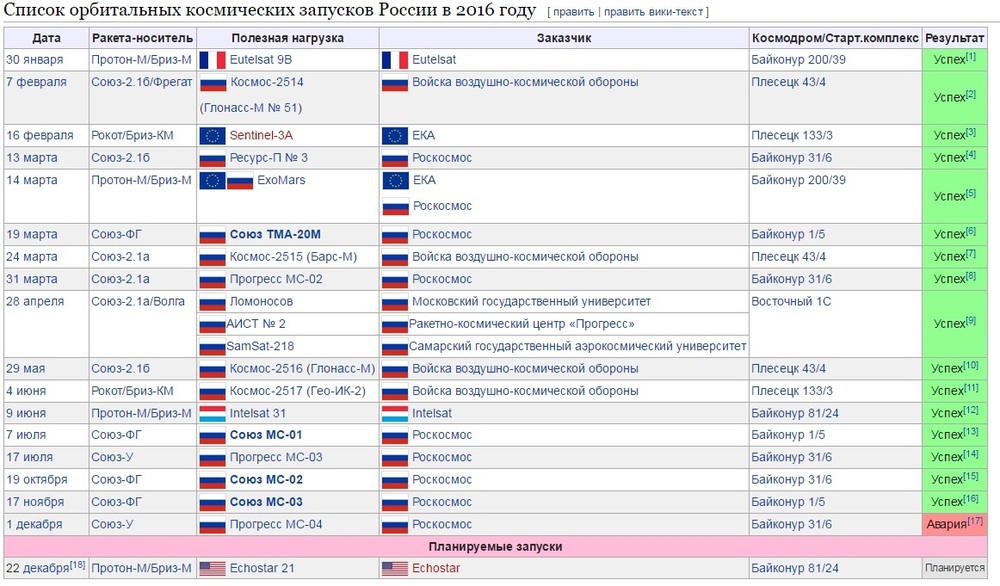Click the Дата column header

[46, 38]
